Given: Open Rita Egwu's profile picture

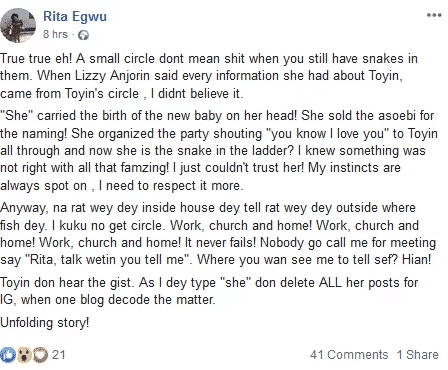Looking at the screenshot, I should pyautogui.click(x=18, y=26).
